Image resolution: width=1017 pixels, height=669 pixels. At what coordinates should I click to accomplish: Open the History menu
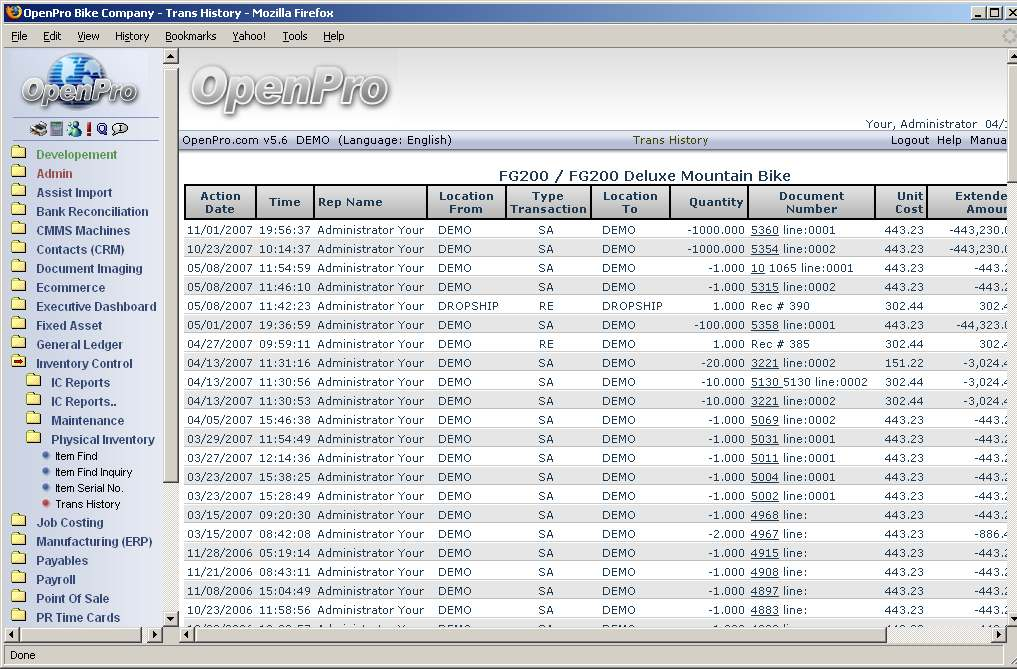(131, 36)
